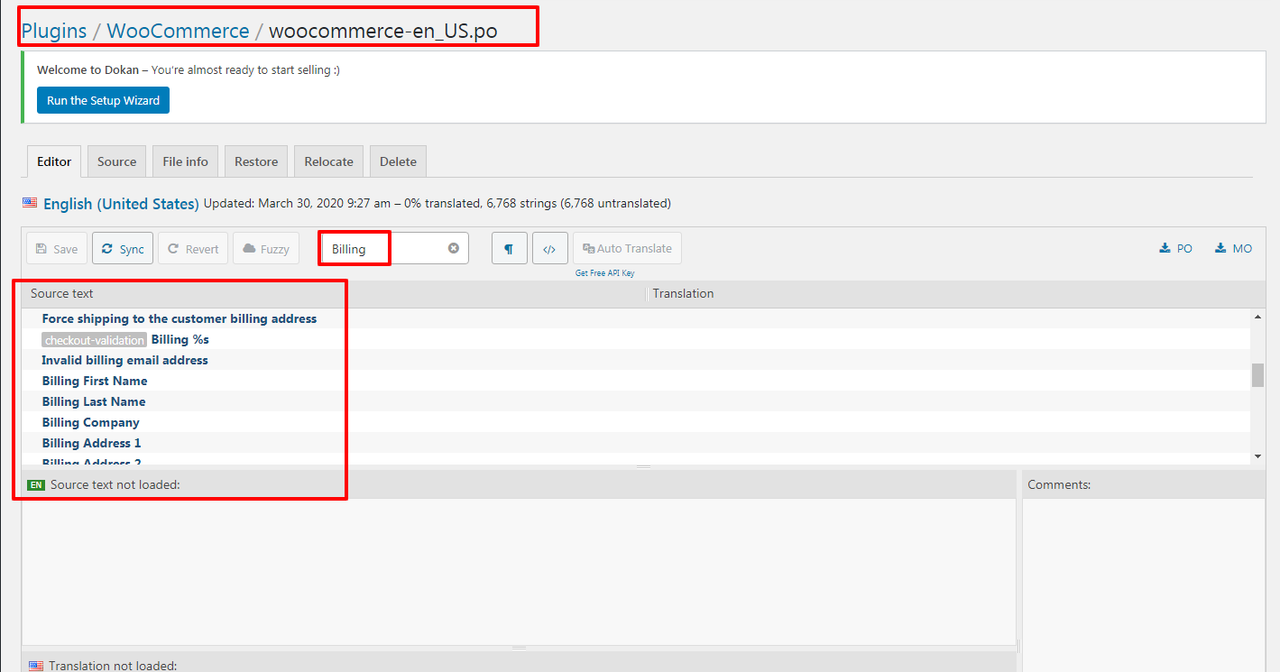Screen dimensions: 1280x672
Task: Switch to the Relocate tab
Action: (x=329, y=161)
